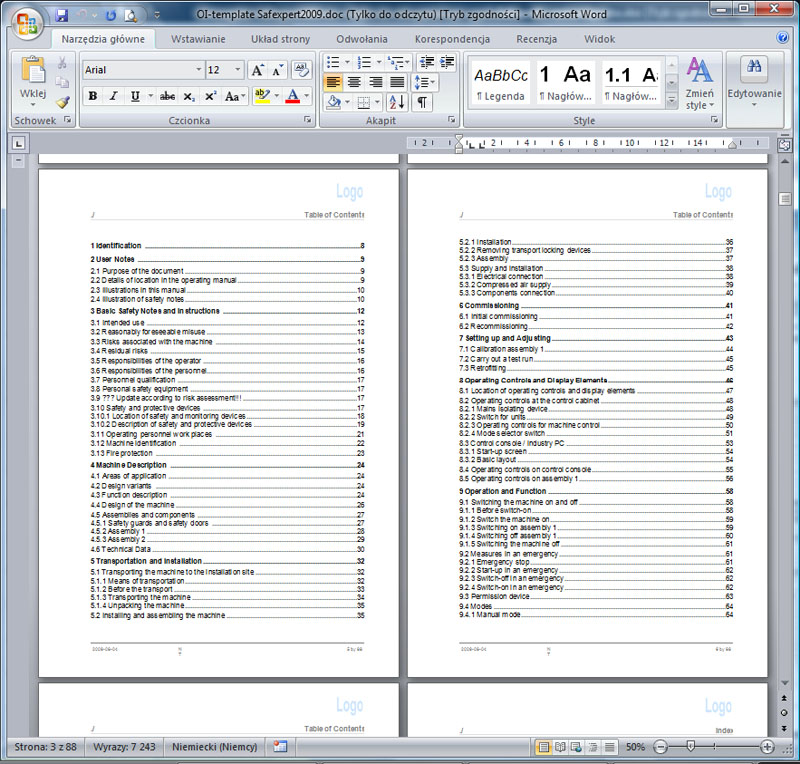Open Word Help question mark icon
Image resolution: width=800 pixels, height=764 pixels.
pyautogui.click(x=783, y=38)
